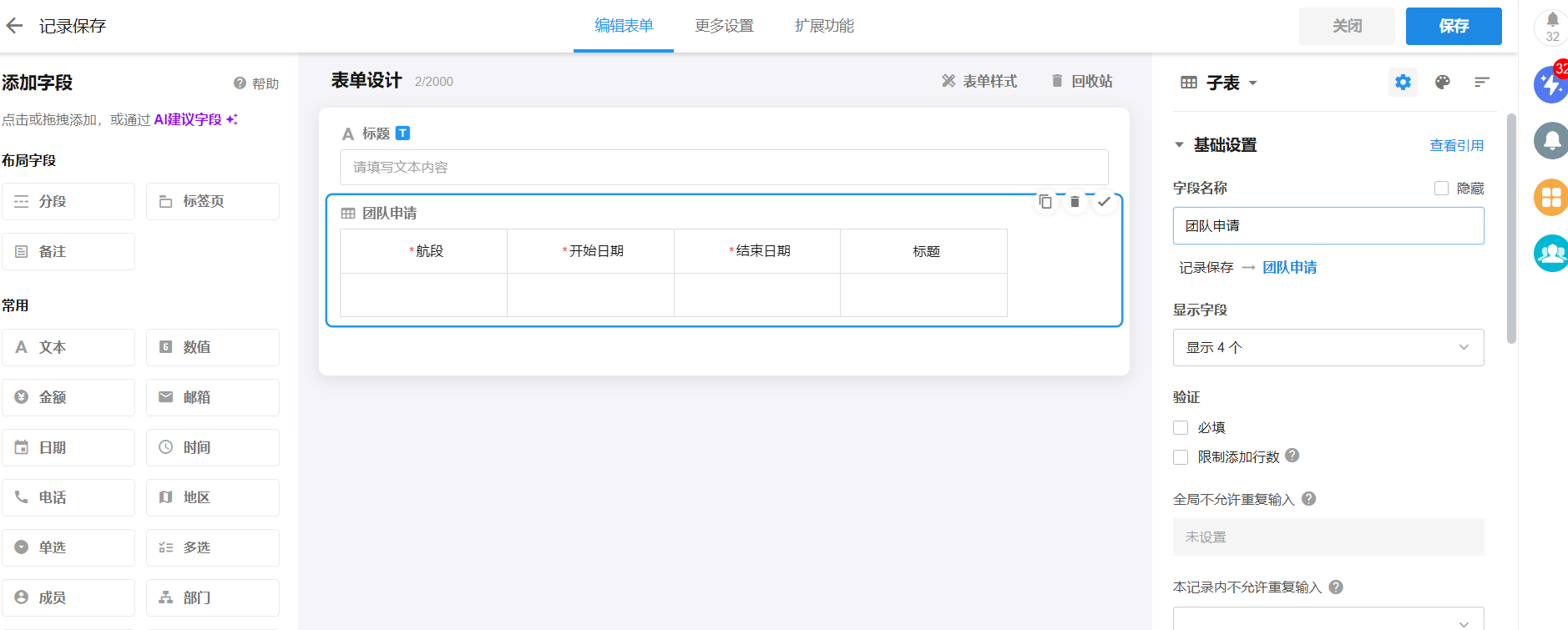
Task: Select the 标题 column in subtable
Action: pos(924,251)
